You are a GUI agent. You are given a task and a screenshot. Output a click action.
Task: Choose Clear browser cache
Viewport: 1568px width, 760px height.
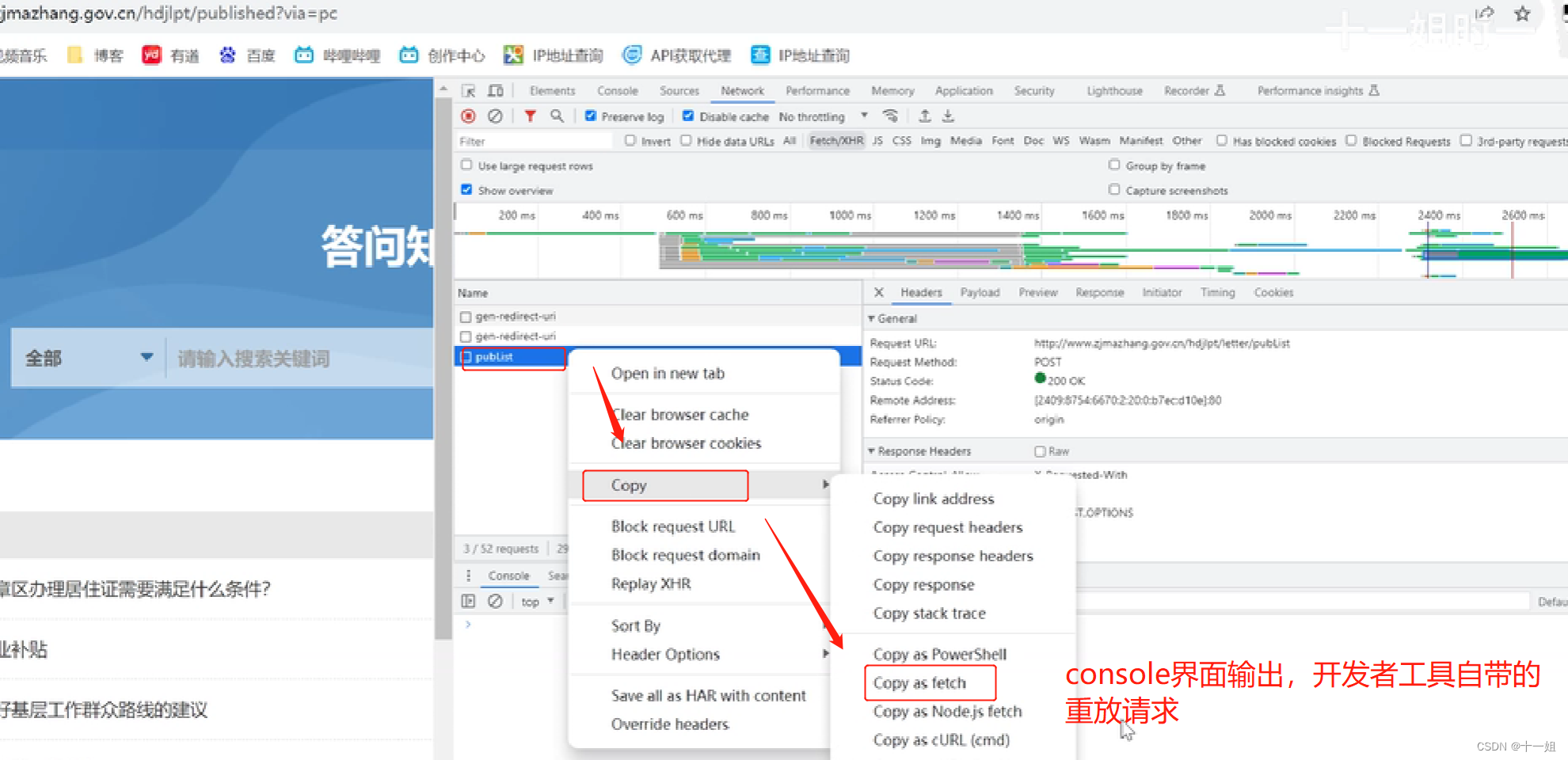tap(680, 414)
